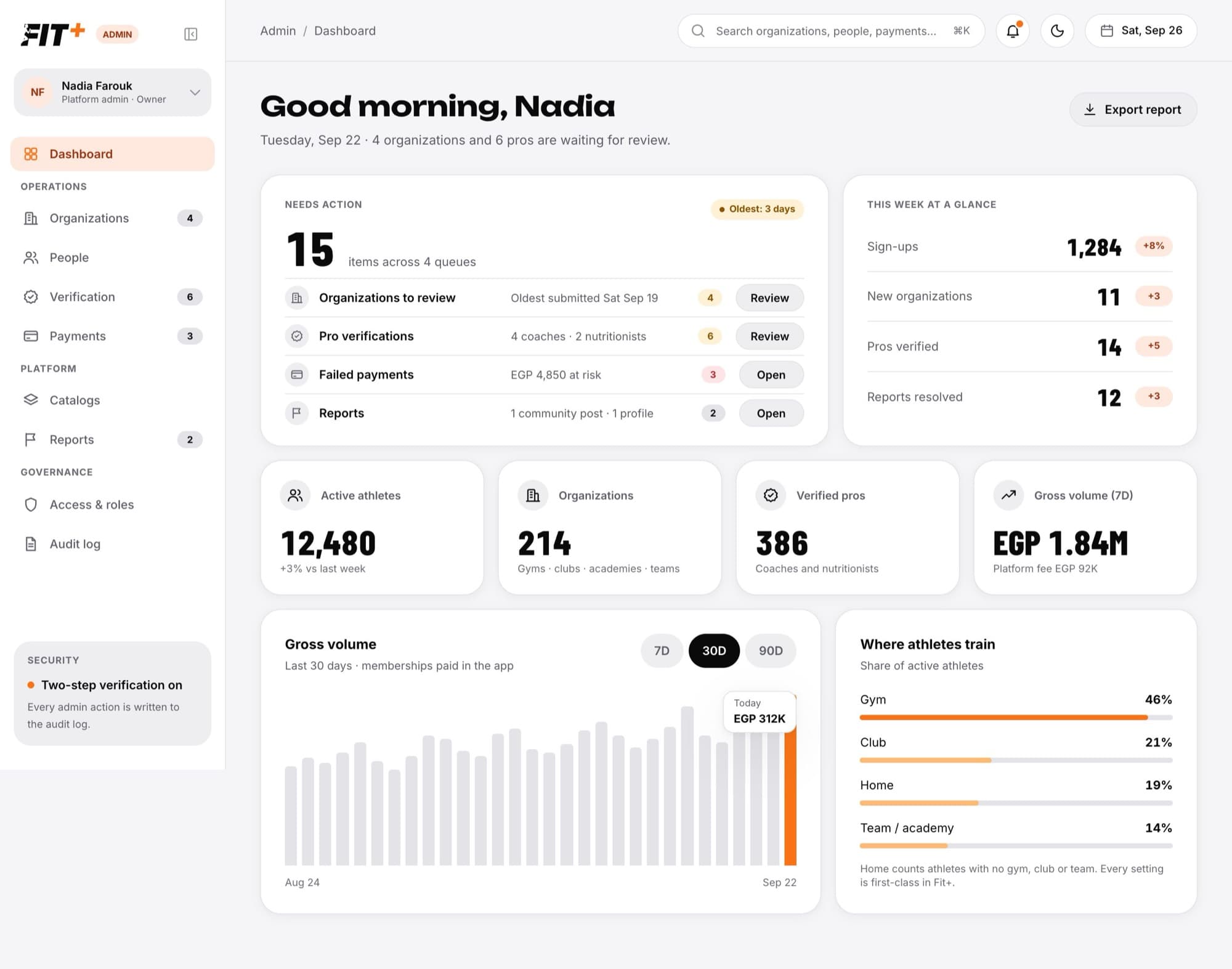This screenshot has height=969, width=1232.
Task: Click the Audit log document icon
Action: [31, 544]
